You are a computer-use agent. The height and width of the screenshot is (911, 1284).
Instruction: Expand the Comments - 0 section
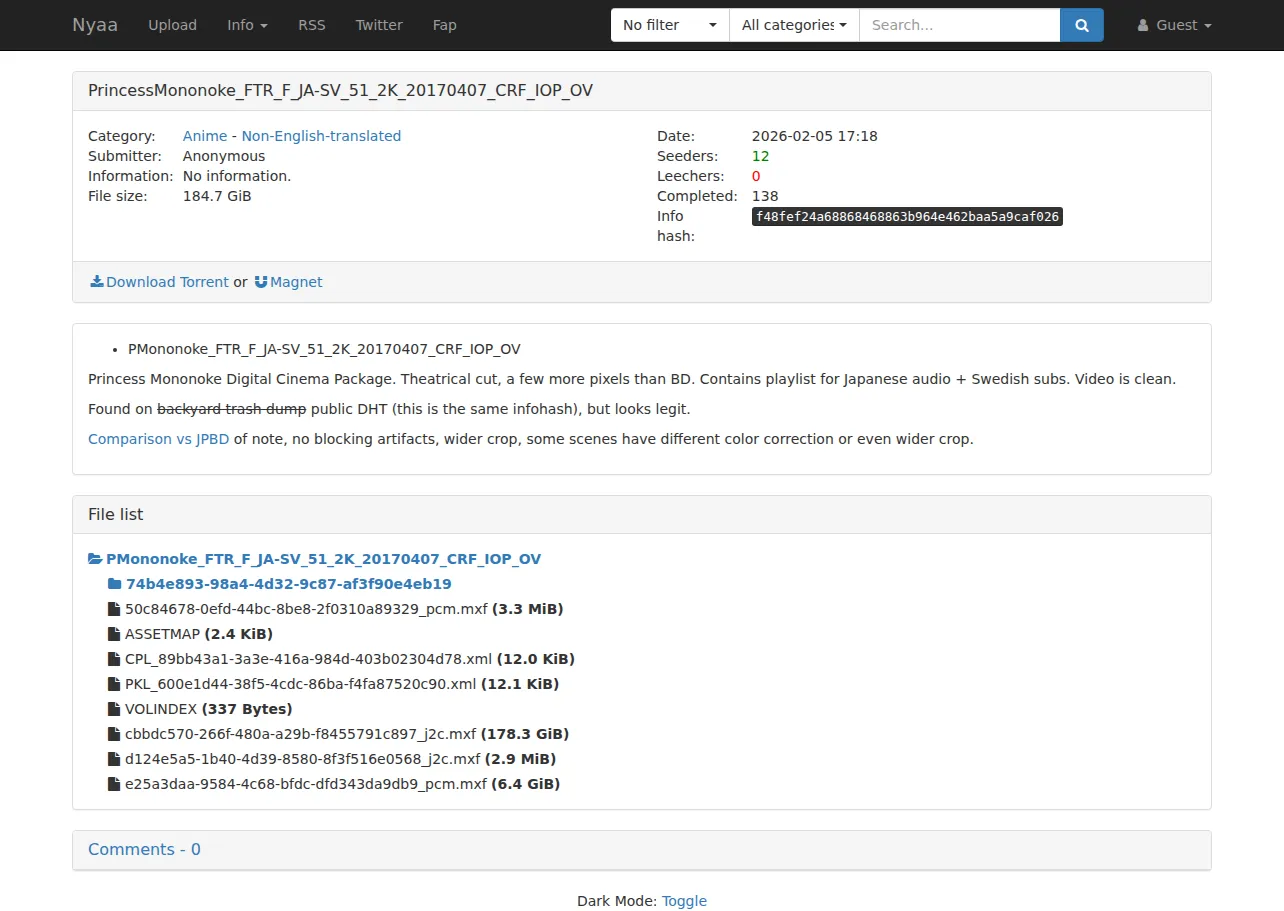(144, 849)
